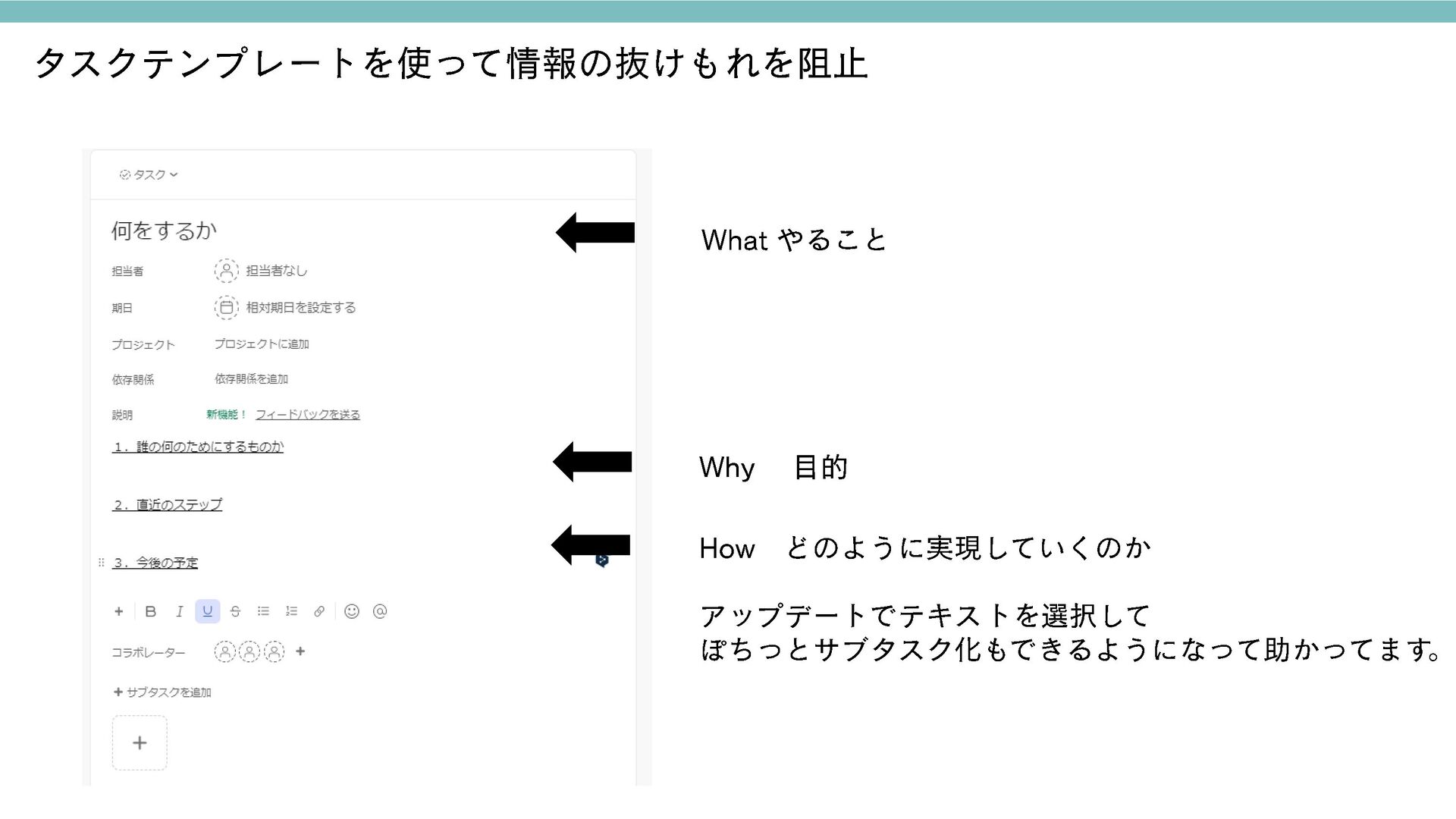Click the link insertion icon
This screenshot has width=1456, height=819.
click(319, 611)
